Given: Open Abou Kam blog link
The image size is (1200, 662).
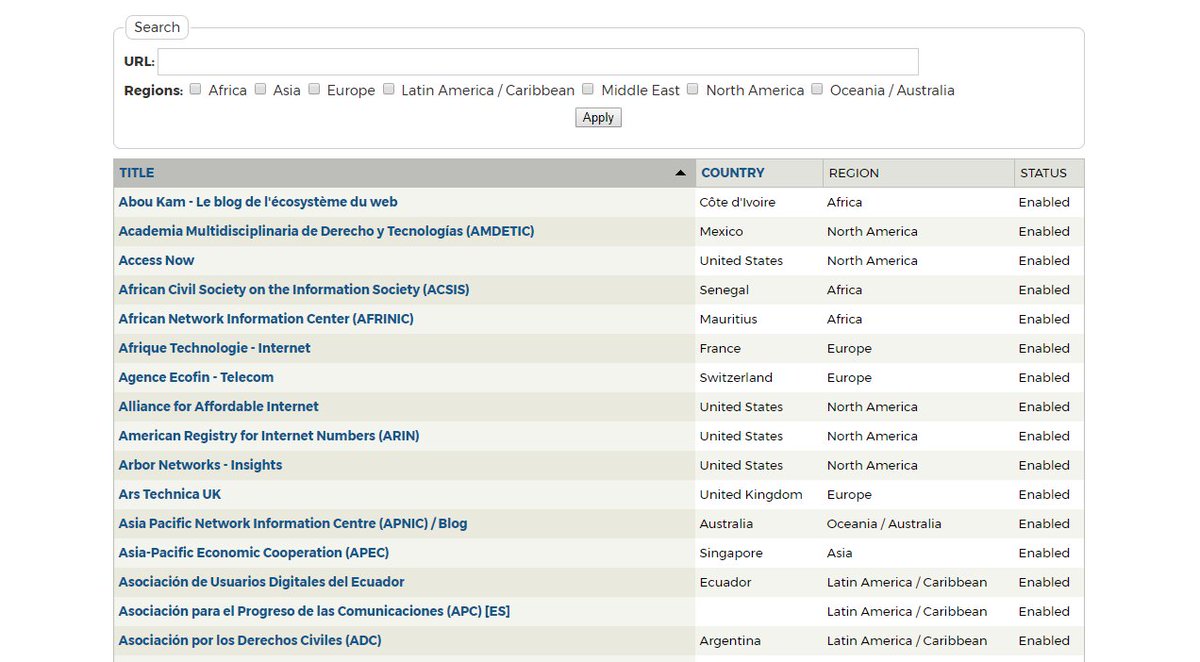Looking at the screenshot, I should [x=258, y=202].
